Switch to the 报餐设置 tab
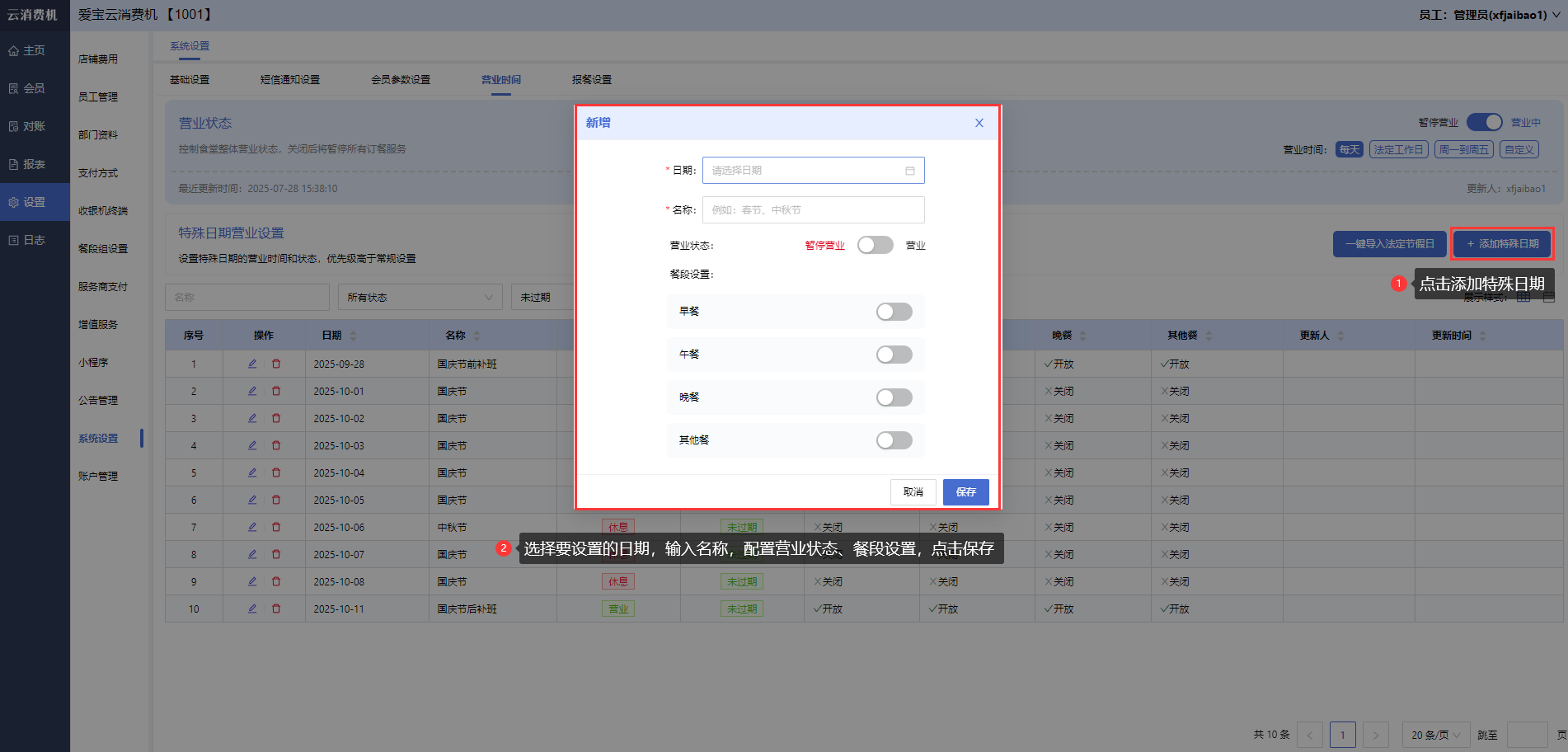 [x=591, y=80]
